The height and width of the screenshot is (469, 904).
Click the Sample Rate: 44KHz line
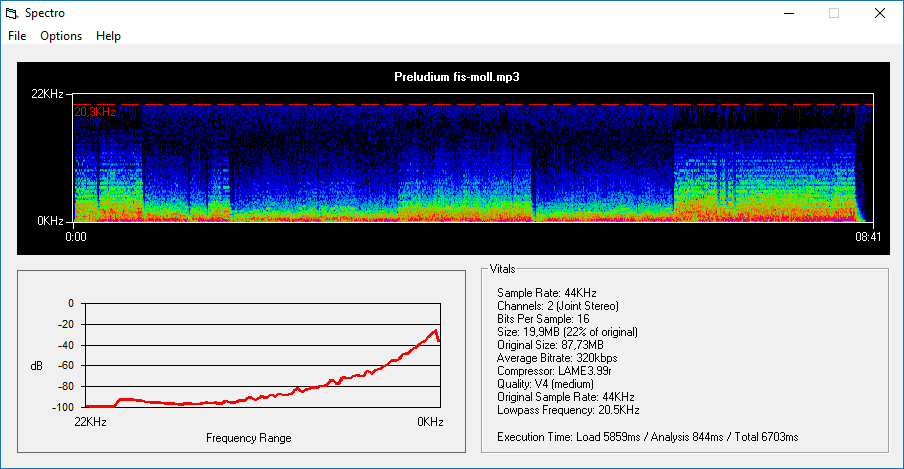(547, 293)
